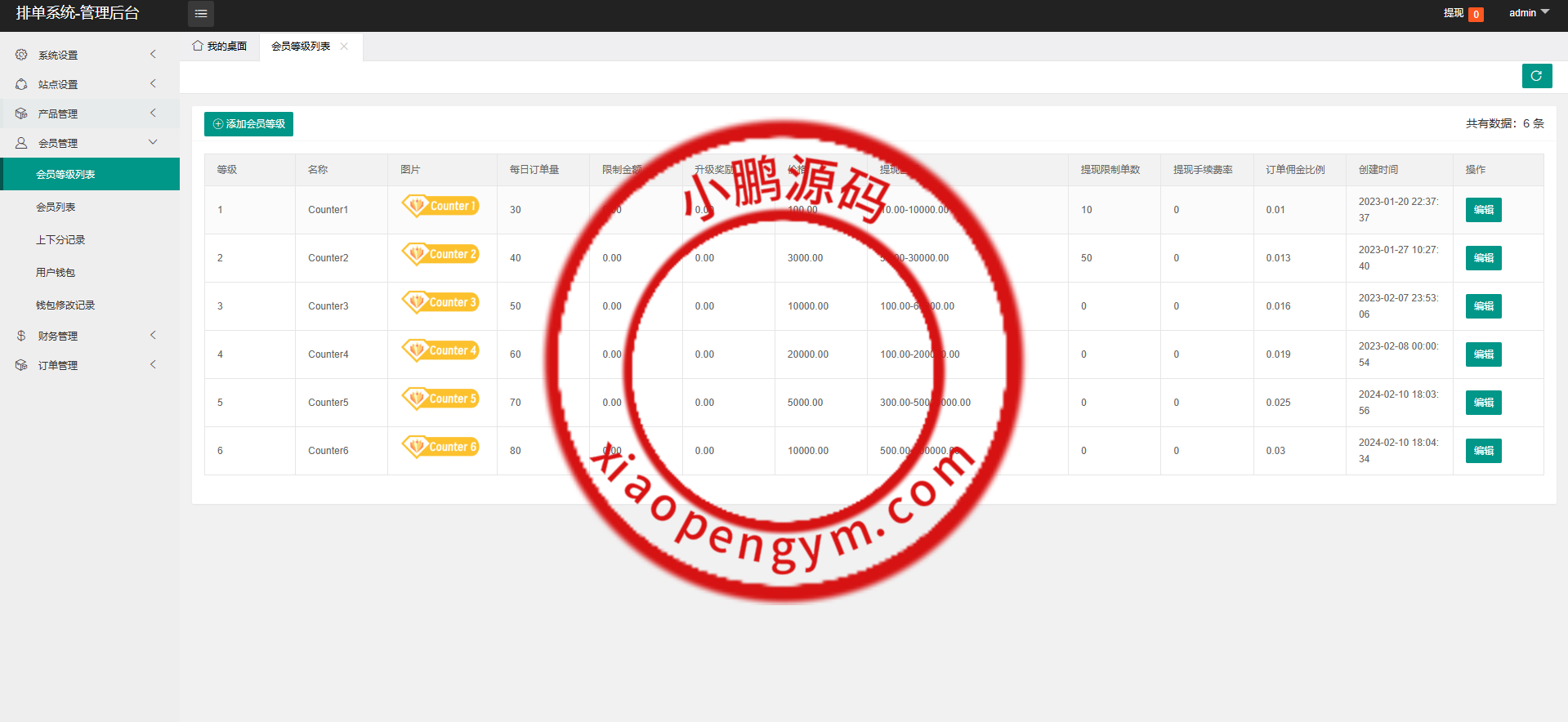Switch to the 我的桌面 tab
The image size is (1568, 722).
pyautogui.click(x=220, y=47)
